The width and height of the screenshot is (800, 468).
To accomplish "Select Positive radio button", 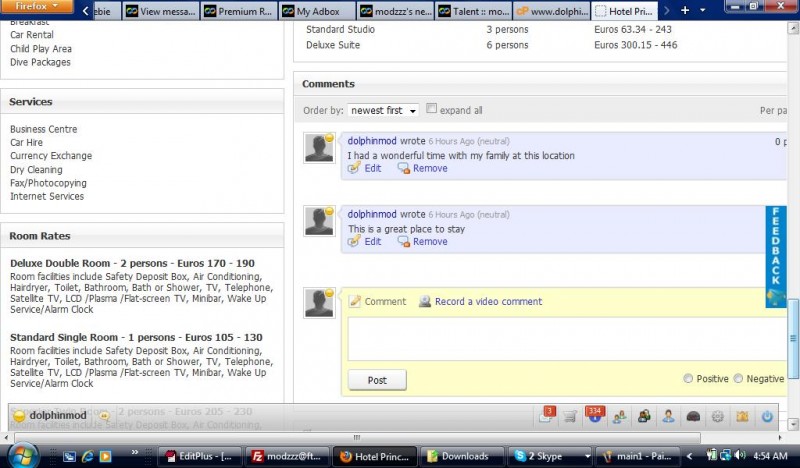I will pos(688,378).
